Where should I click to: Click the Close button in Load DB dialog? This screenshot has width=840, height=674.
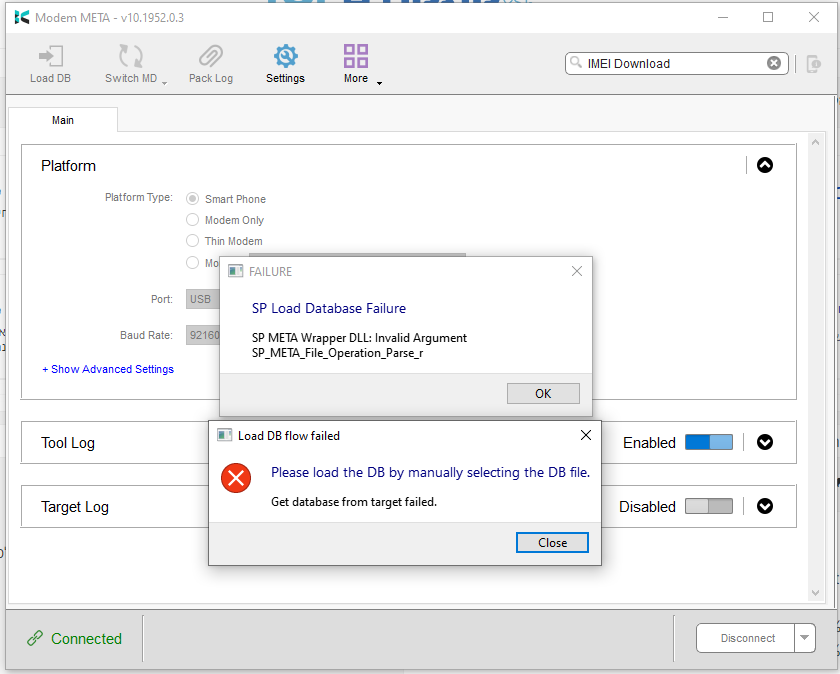point(552,542)
